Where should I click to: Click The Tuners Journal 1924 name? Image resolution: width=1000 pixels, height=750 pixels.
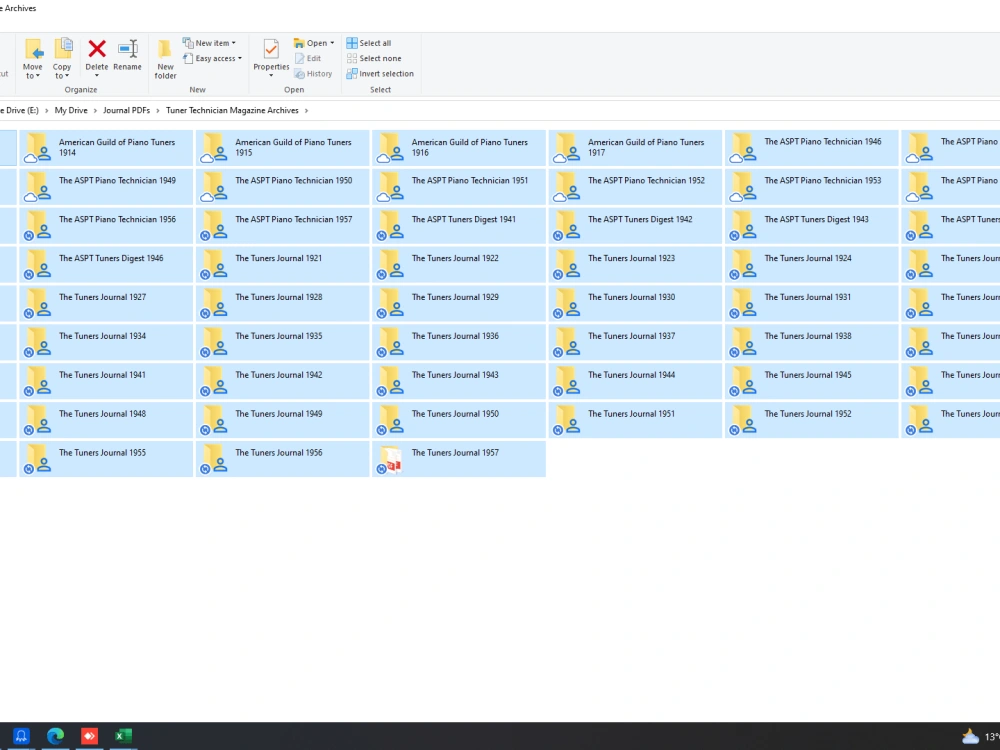(807, 258)
